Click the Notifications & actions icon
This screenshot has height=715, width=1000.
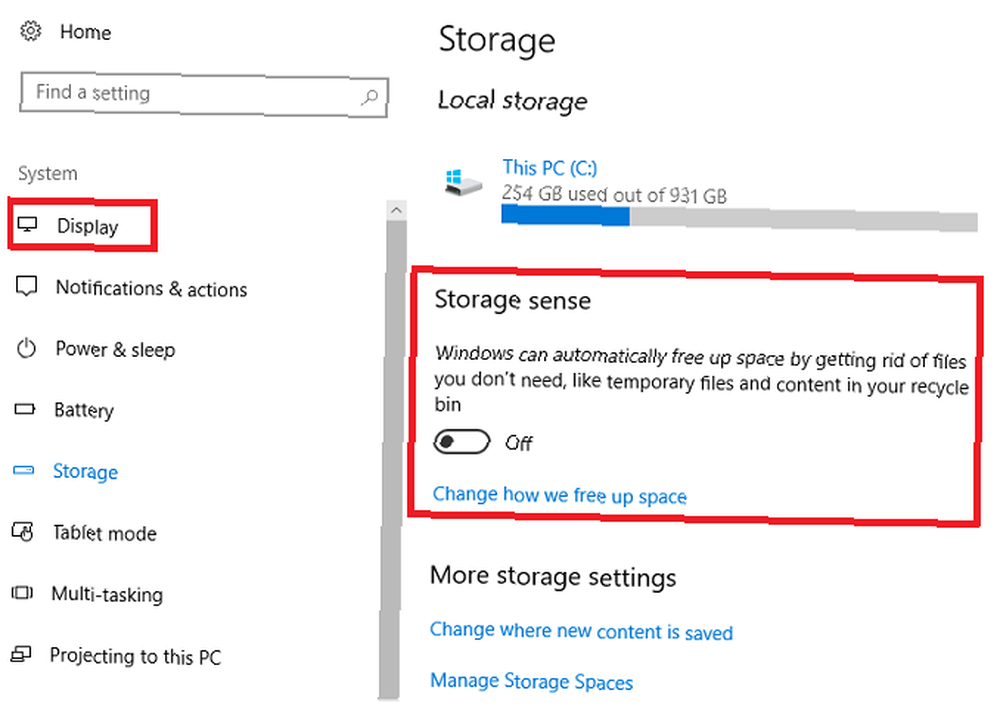pos(26,286)
